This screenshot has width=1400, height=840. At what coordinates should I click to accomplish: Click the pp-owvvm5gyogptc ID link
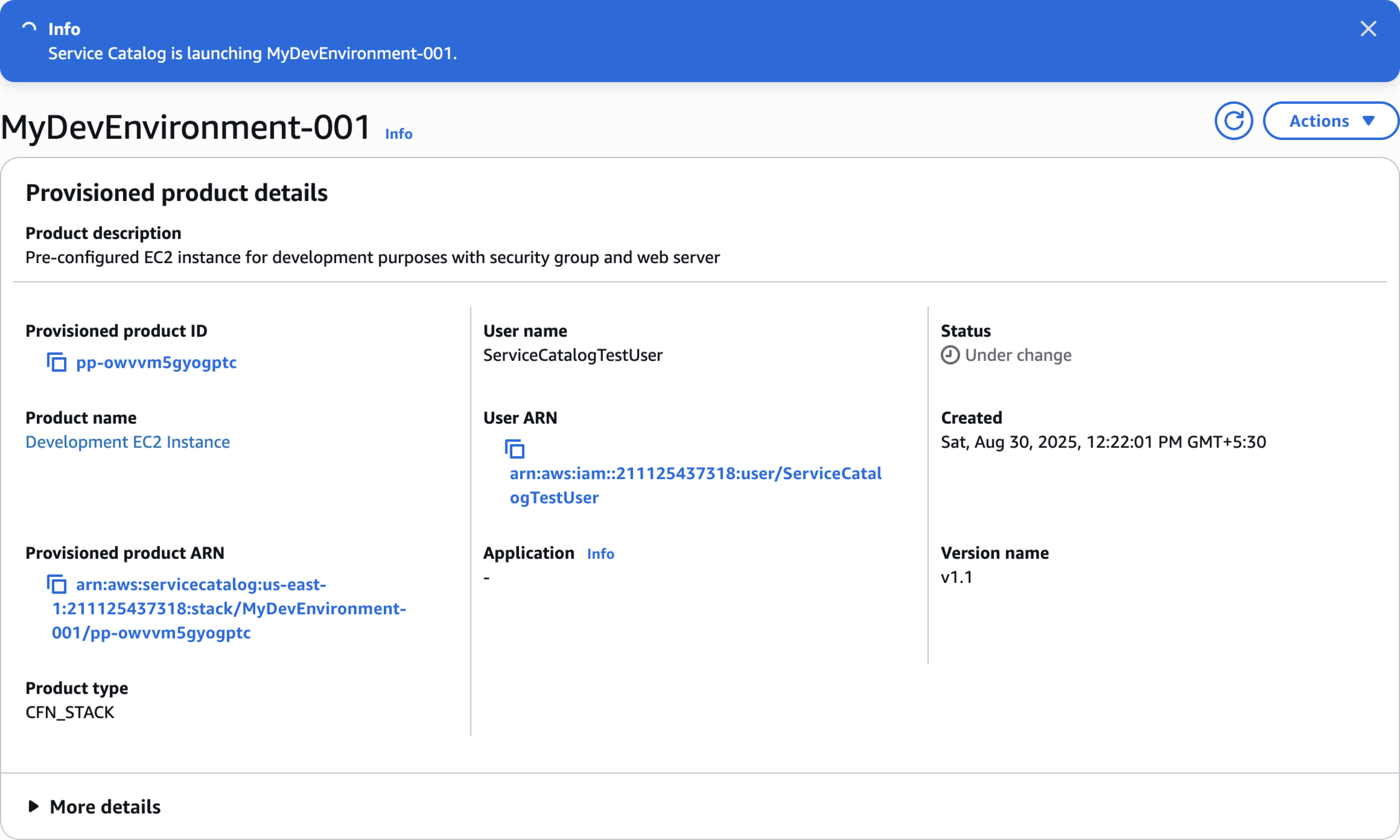click(x=156, y=362)
